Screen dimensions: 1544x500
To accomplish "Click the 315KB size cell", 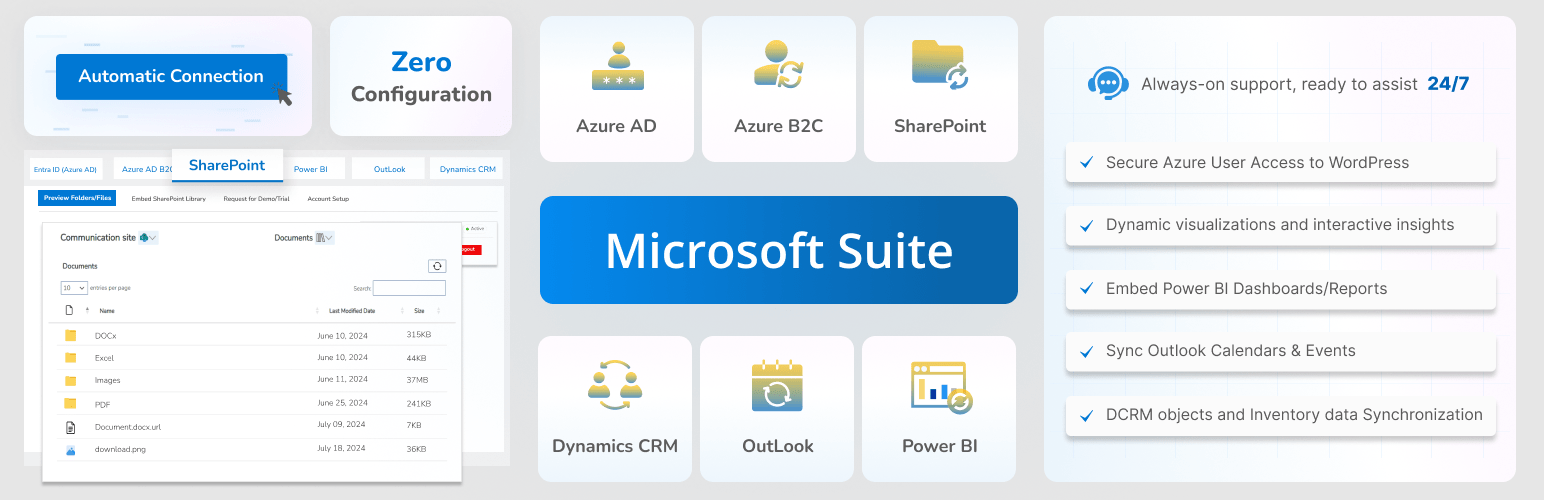I will click(419, 335).
